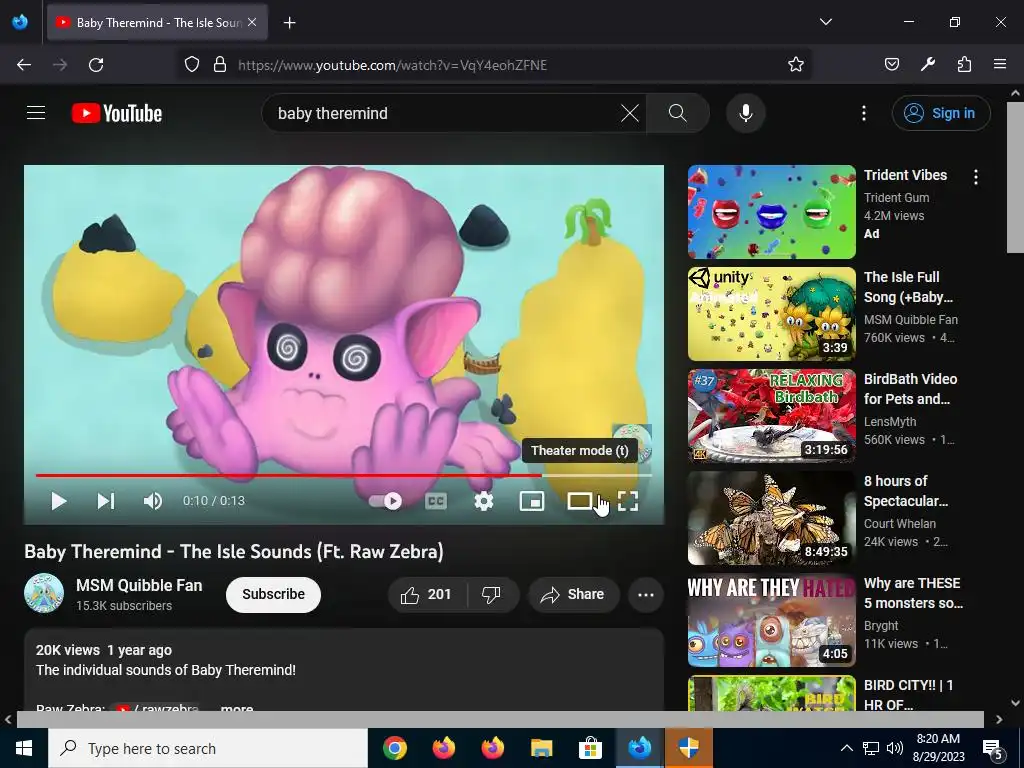The width and height of the screenshot is (1024, 768).
Task: Open 8 hours of Spectacular butterflies thumbnail
Action: [771, 518]
